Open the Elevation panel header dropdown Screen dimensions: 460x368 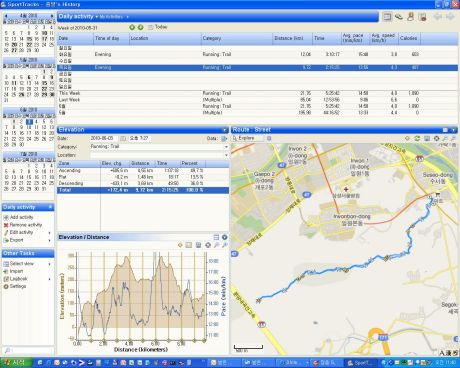click(x=225, y=130)
